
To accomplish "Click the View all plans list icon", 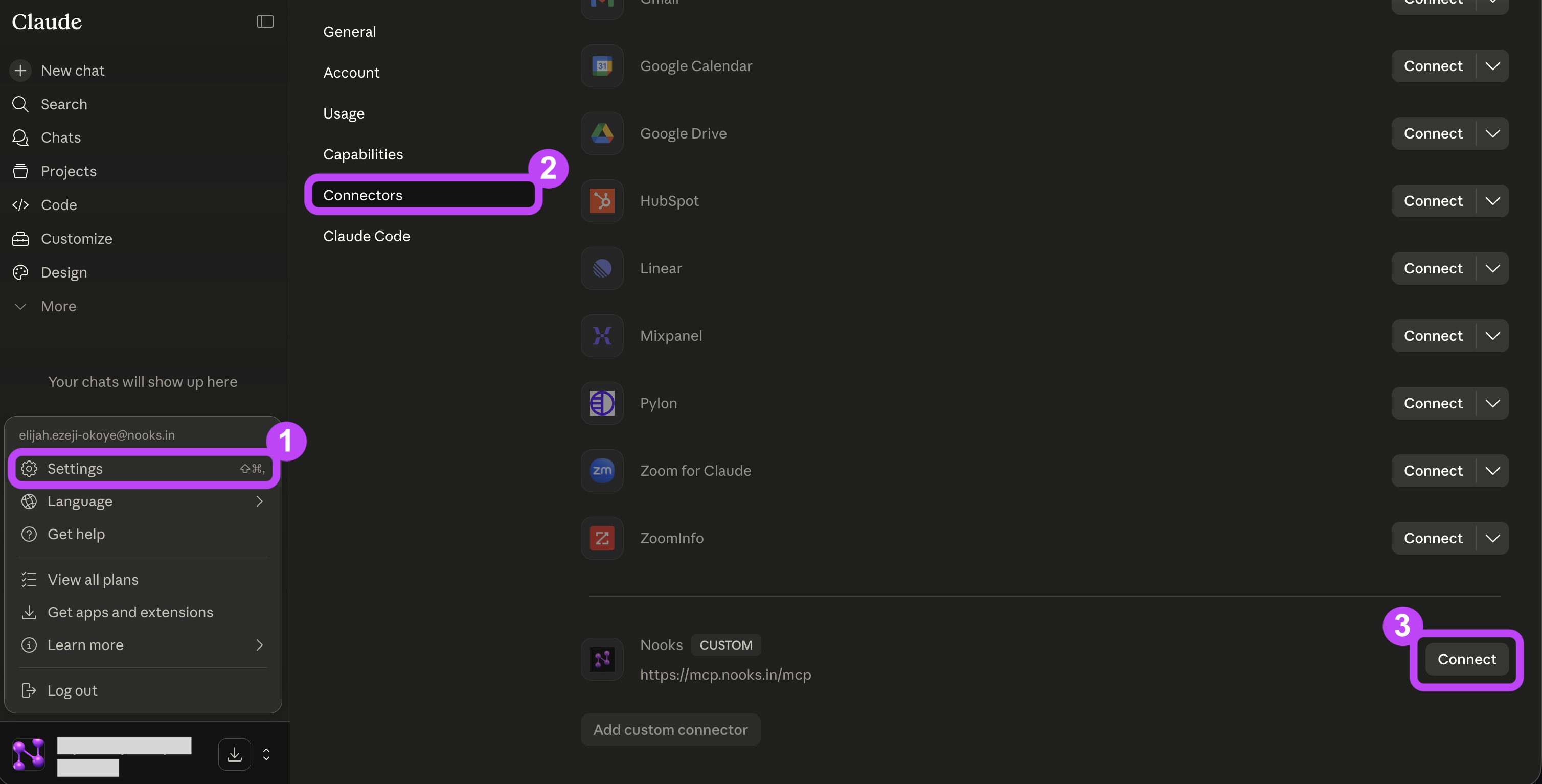I will pos(29,580).
